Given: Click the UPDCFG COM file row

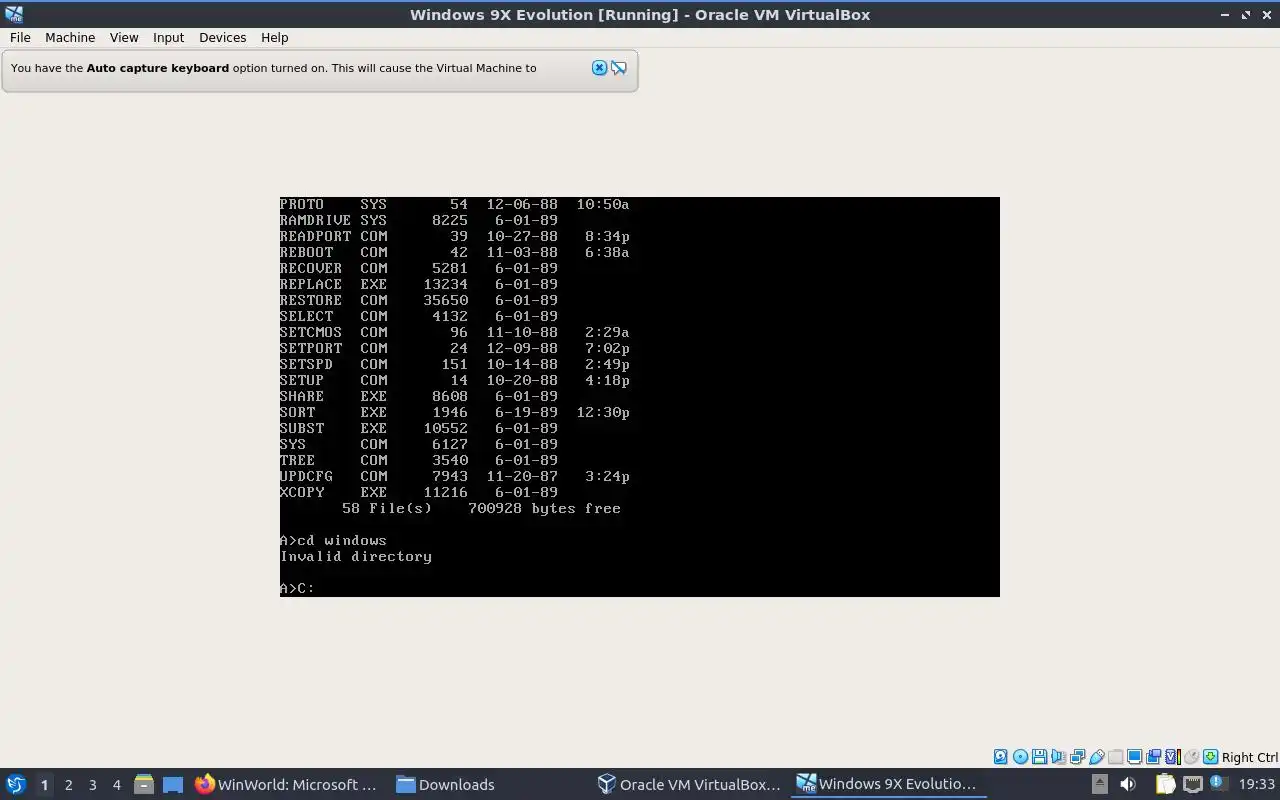Looking at the screenshot, I should [x=454, y=476].
